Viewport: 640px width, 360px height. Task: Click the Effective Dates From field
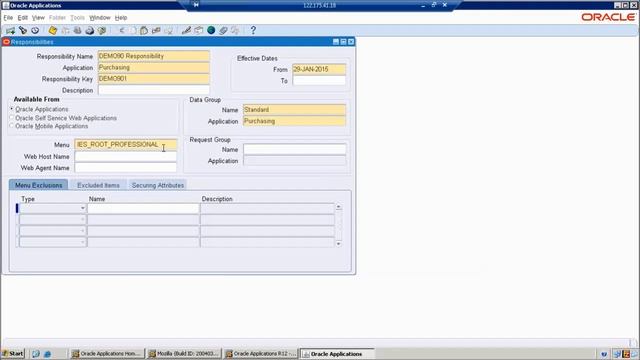point(319,69)
